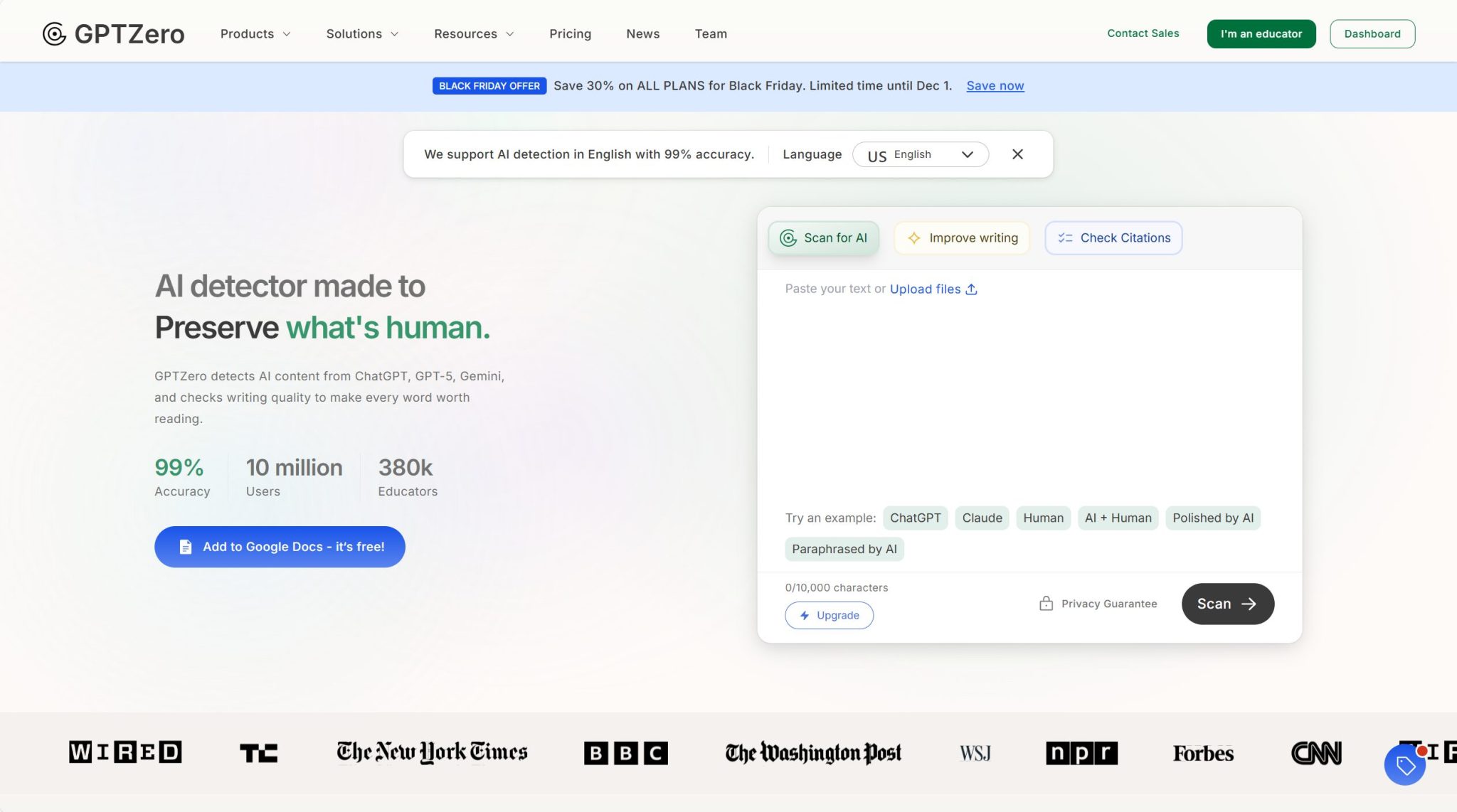Expand the Products menu
The image size is (1457, 812).
click(x=255, y=33)
